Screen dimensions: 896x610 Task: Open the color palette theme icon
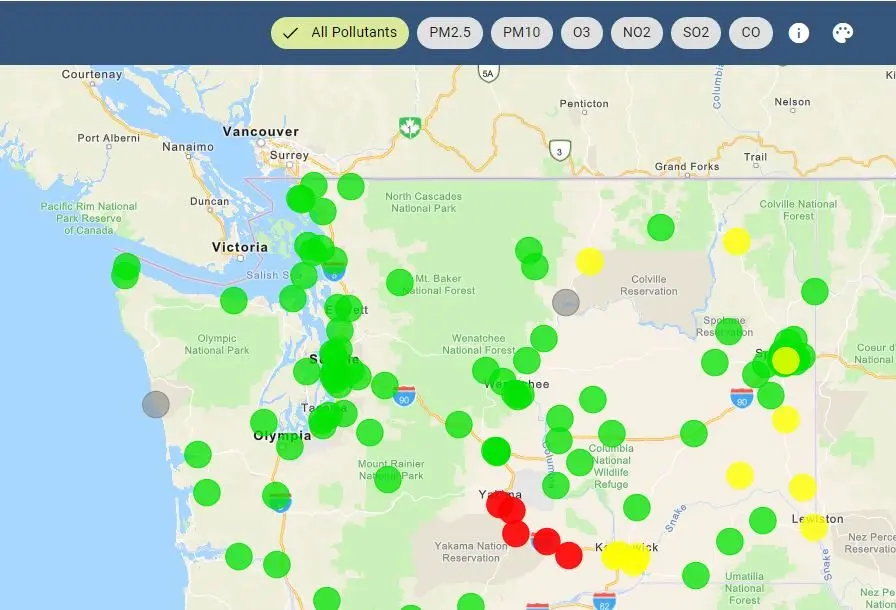(843, 33)
